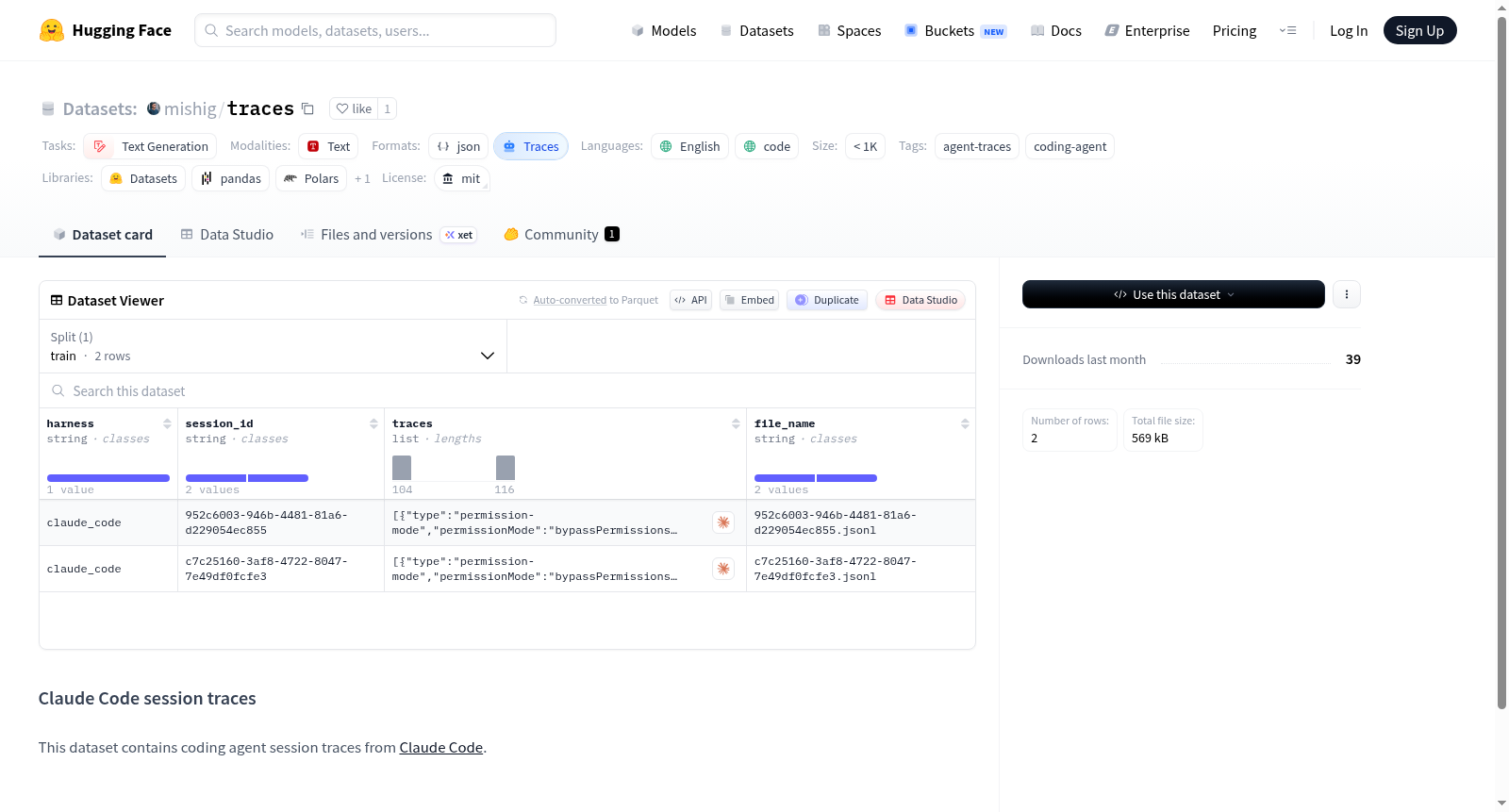Open Data Studio button in viewer header
The width and height of the screenshot is (1509, 812).
point(920,300)
